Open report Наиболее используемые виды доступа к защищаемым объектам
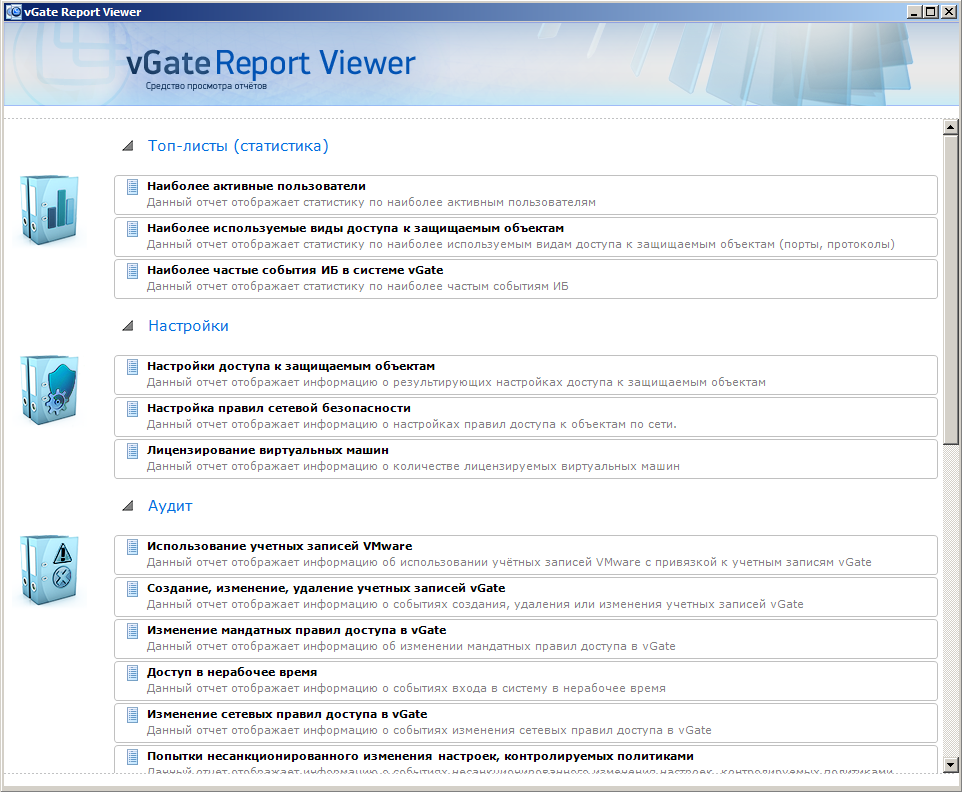 [x=526, y=237]
